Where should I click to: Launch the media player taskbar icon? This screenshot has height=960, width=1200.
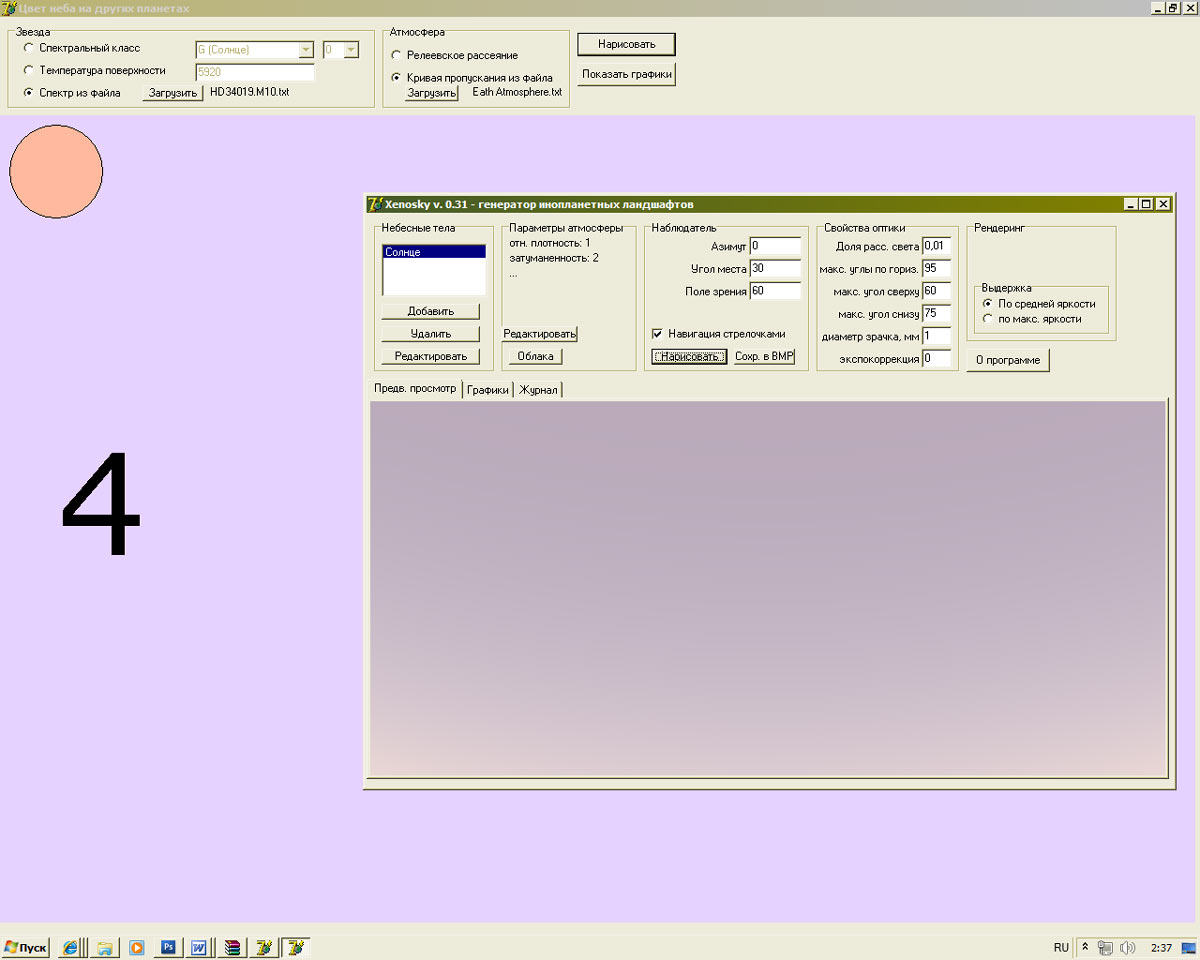(136, 947)
